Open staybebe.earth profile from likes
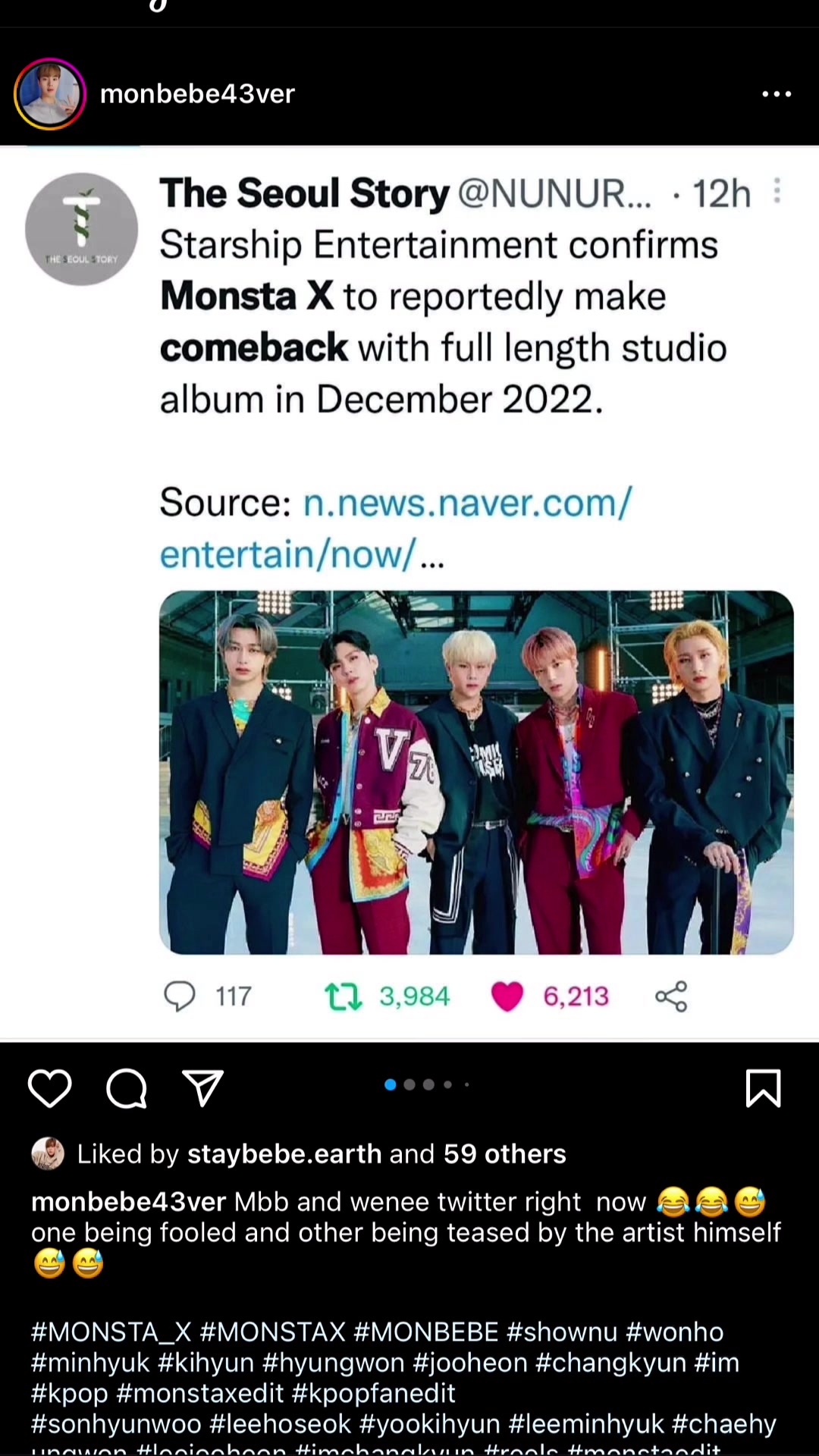Screen dimensions: 819x1456 (x=284, y=1154)
